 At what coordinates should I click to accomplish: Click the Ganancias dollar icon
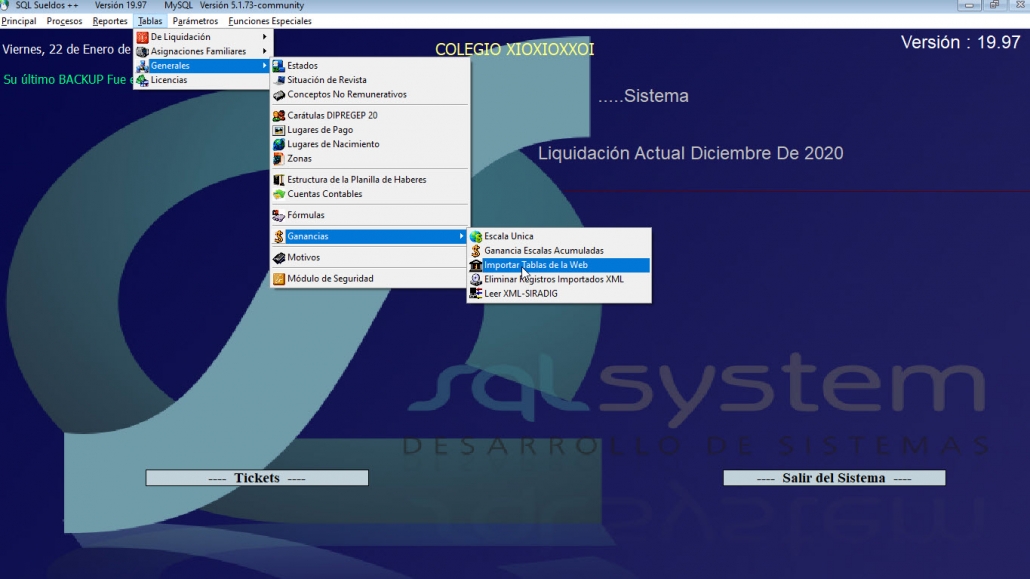tap(279, 237)
